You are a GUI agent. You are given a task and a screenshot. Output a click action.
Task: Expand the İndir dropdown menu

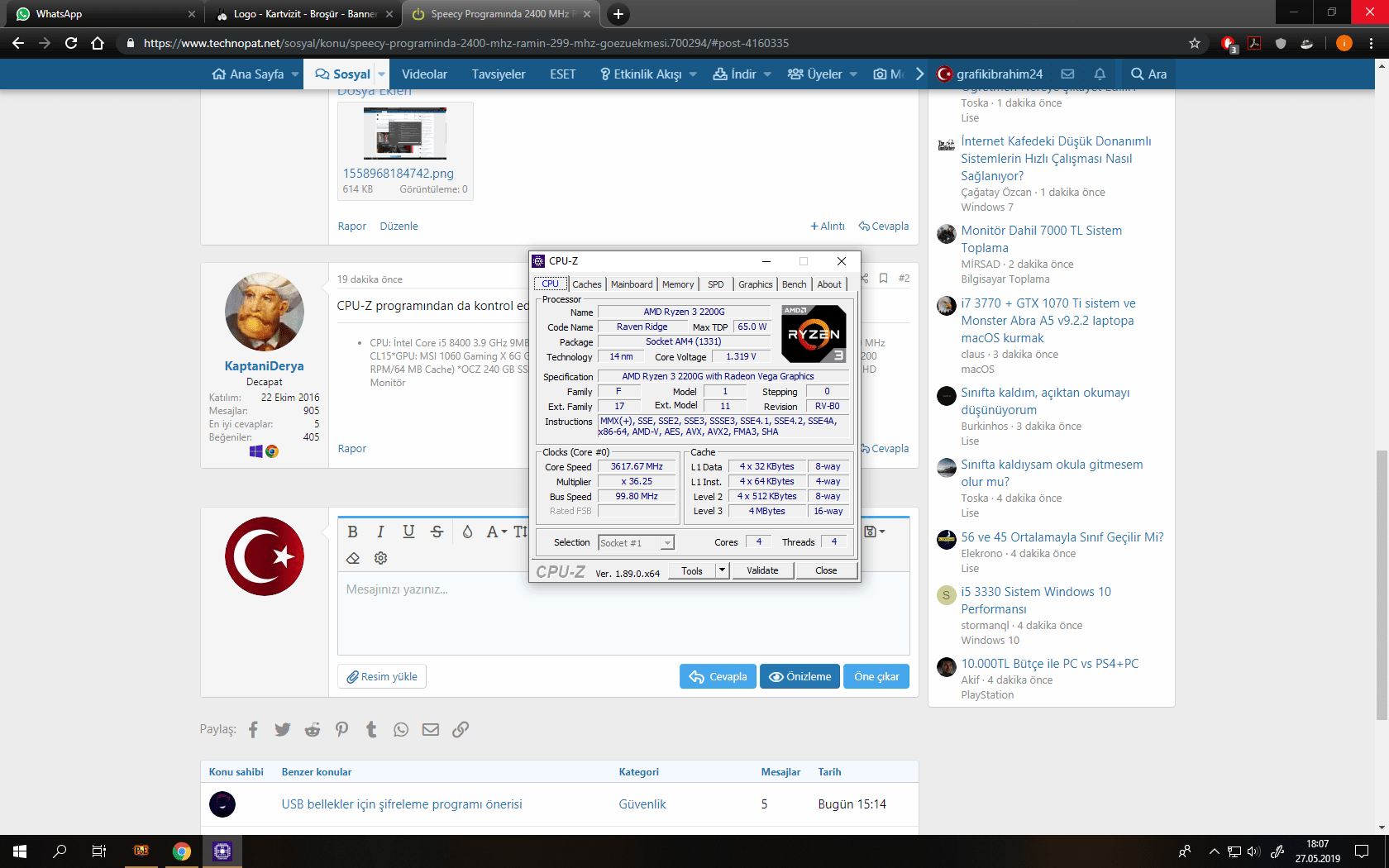(767, 74)
